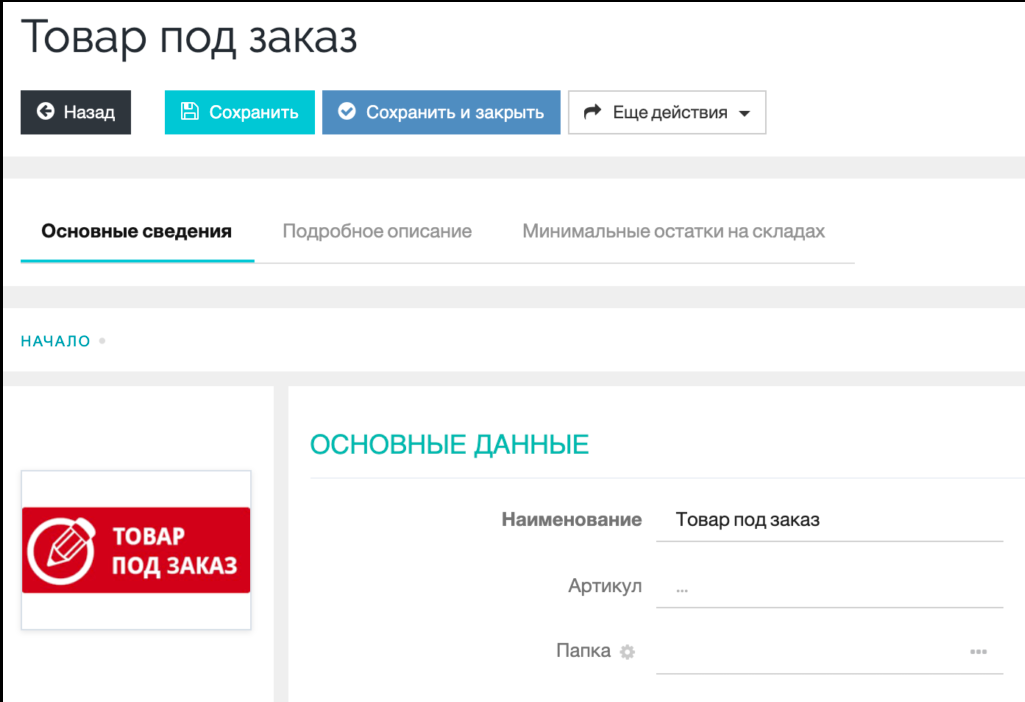Click the Сохранить и закрыть button
The image size is (1025, 702).
(441, 112)
